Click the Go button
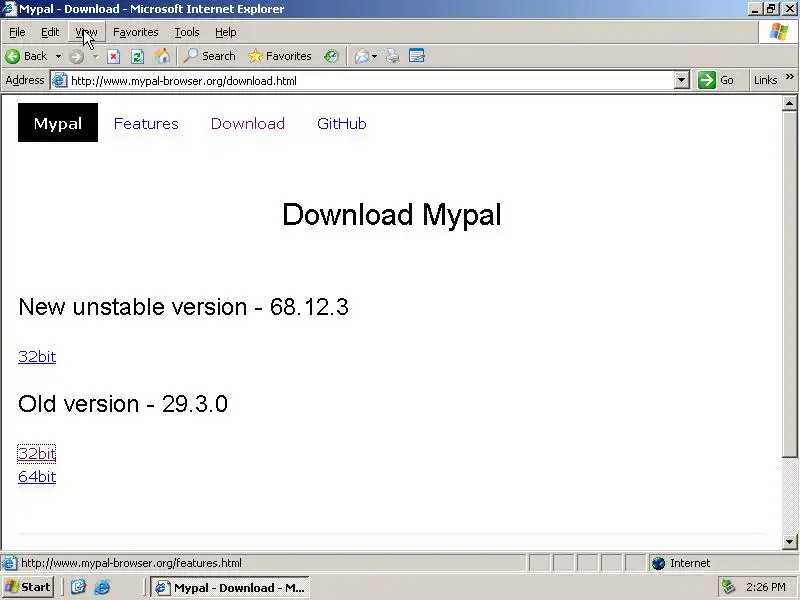This screenshot has height=600, width=800. 716,80
